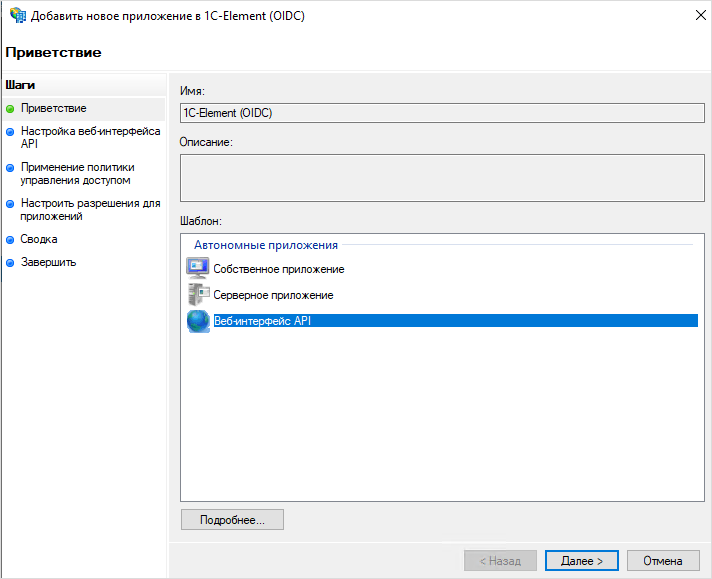Focus the Описание text area
This screenshot has width=712, height=579.
point(442,178)
